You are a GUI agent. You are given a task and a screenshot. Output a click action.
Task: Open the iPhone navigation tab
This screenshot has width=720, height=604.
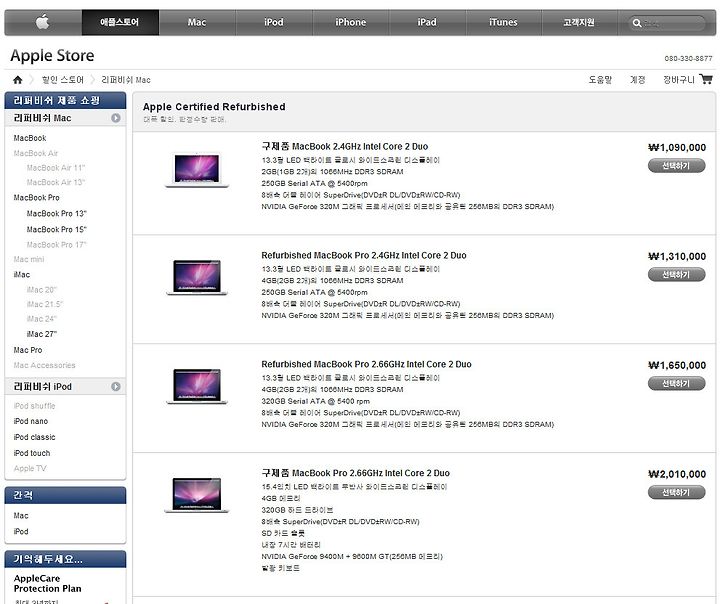[x=350, y=22]
